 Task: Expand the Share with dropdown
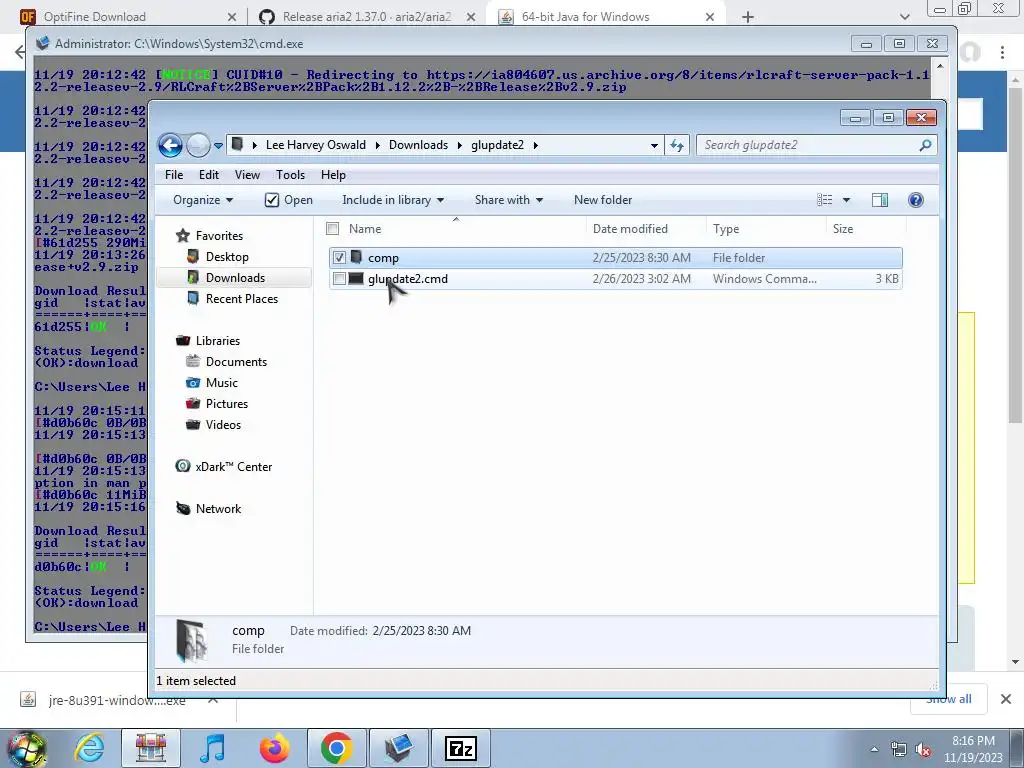(x=509, y=200)
